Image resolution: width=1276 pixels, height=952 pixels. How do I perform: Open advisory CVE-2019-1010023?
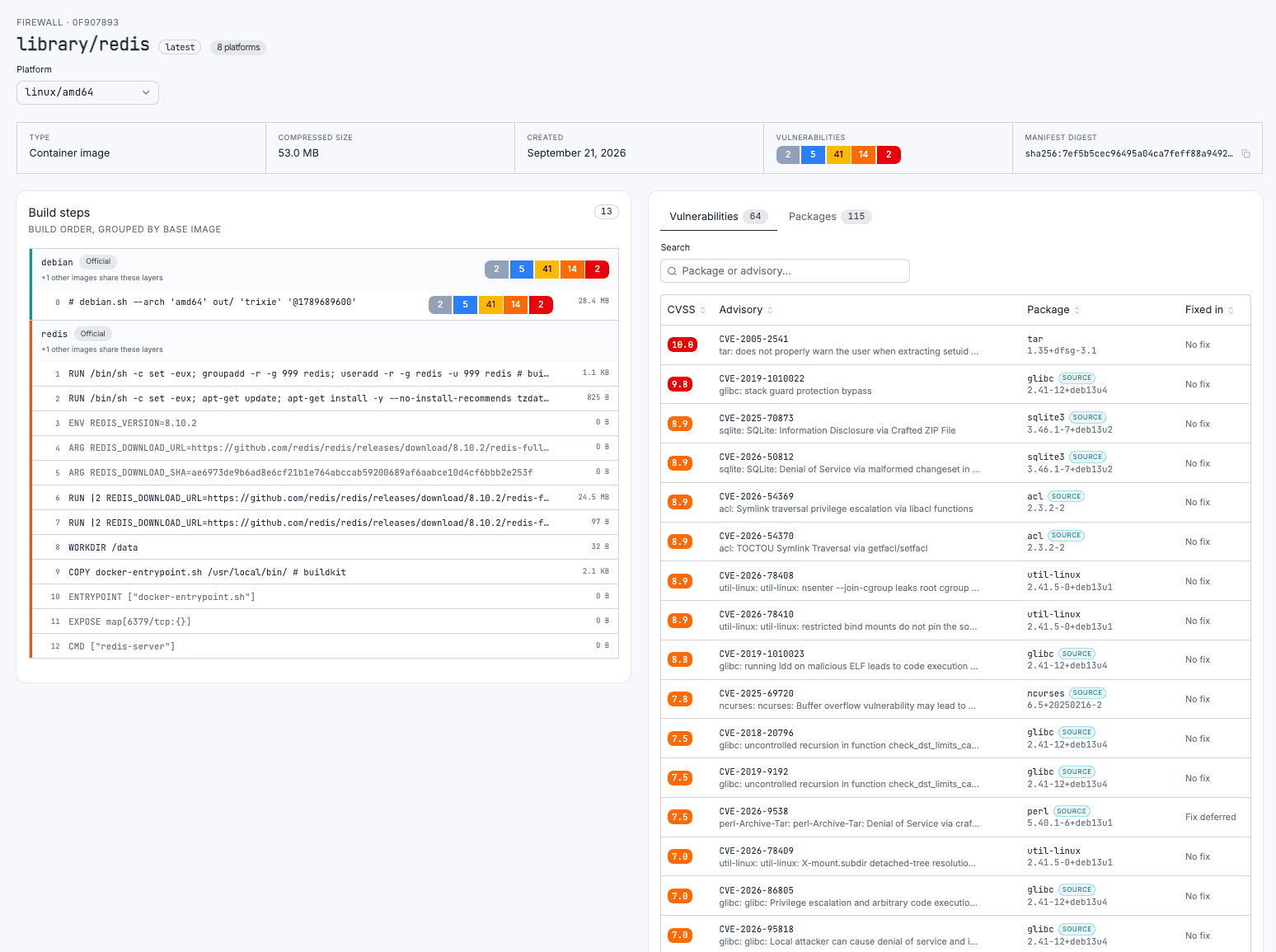(x=762, y=654)
